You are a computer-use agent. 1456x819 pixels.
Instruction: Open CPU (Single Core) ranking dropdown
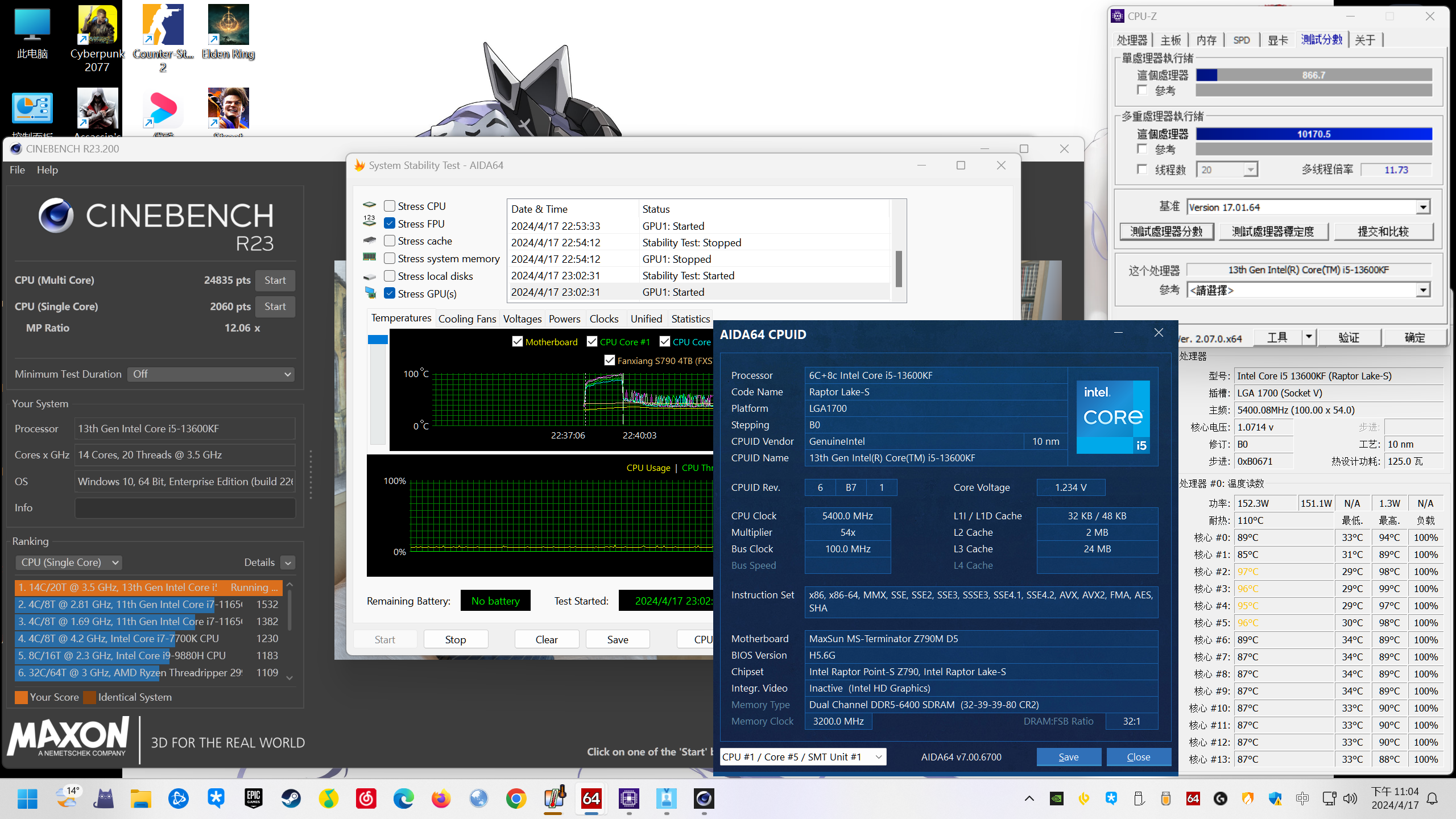[69, 562]
